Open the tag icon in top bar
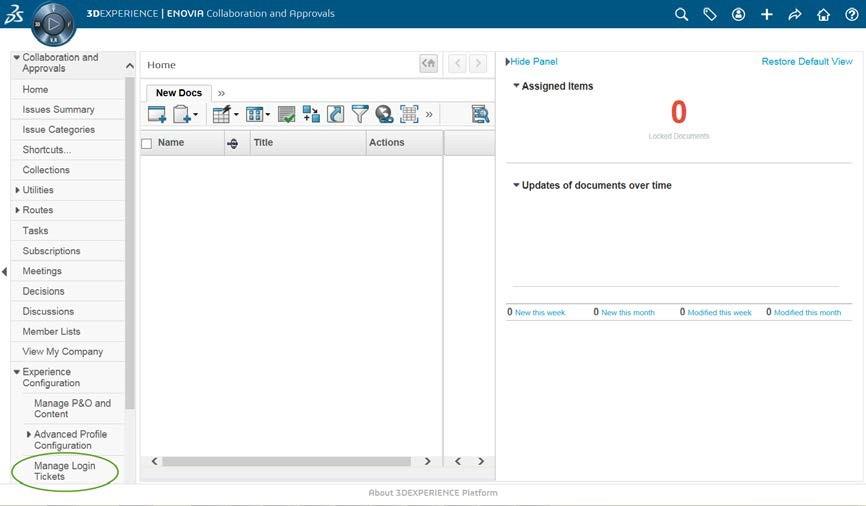This screenshot has height=506, width=866. [x=710, y=14]
